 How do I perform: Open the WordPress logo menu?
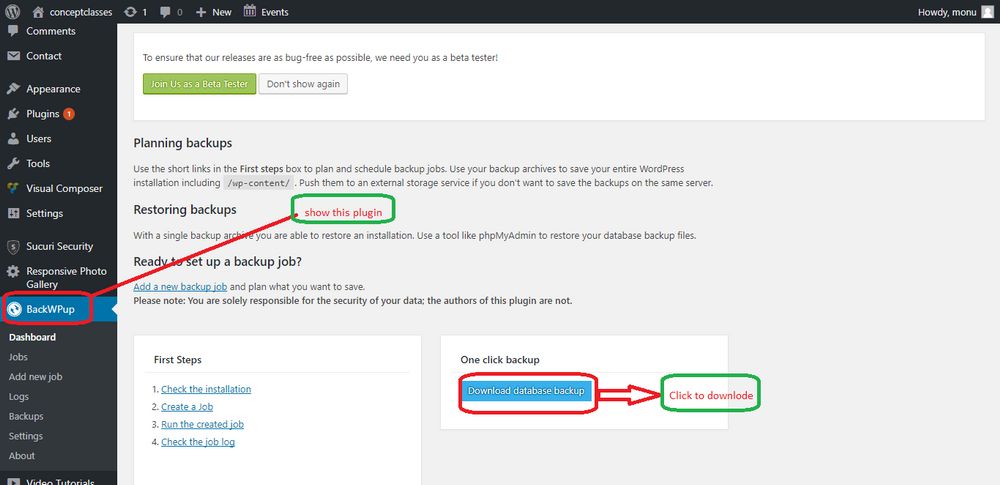click(13, 11)
